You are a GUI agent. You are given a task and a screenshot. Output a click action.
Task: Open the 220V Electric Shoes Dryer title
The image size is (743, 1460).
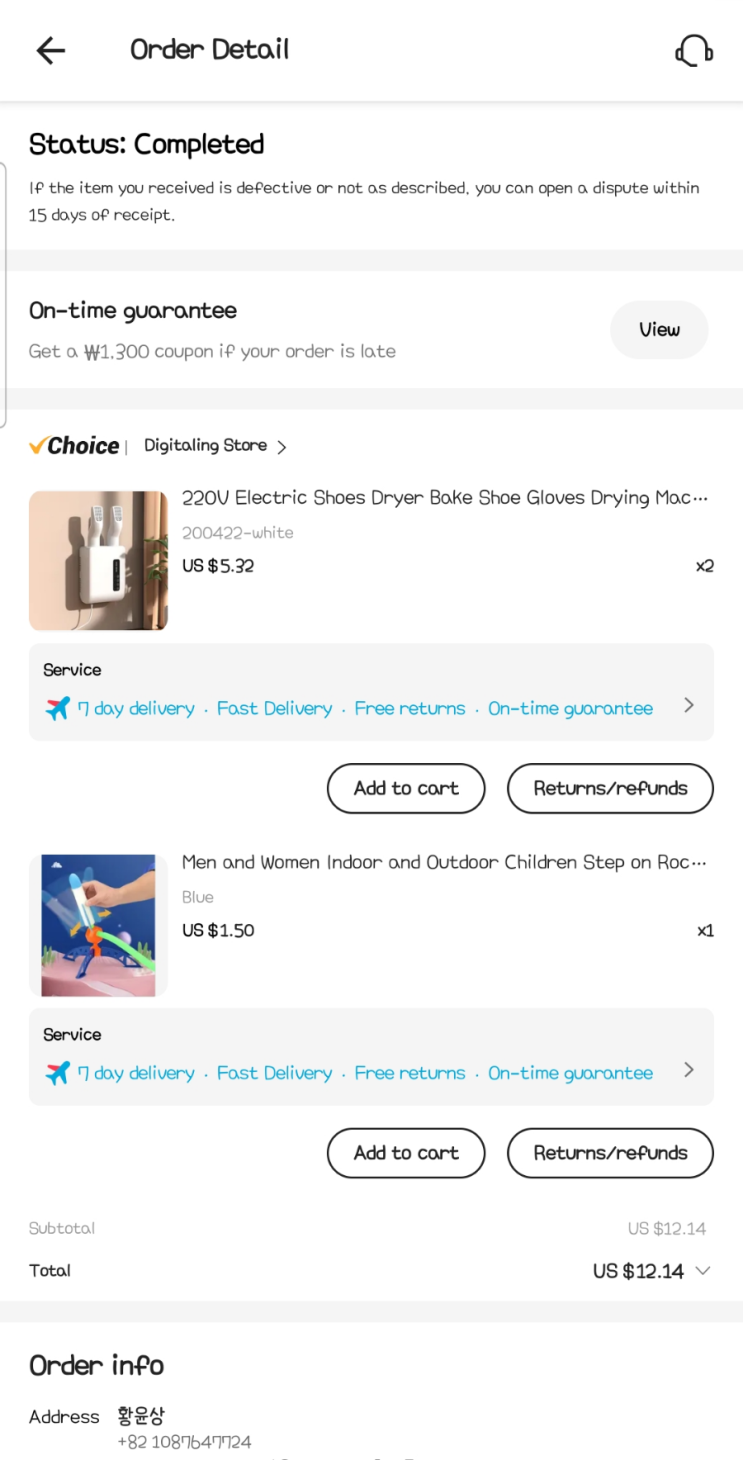pyautogui.click(x=444, y=498)
